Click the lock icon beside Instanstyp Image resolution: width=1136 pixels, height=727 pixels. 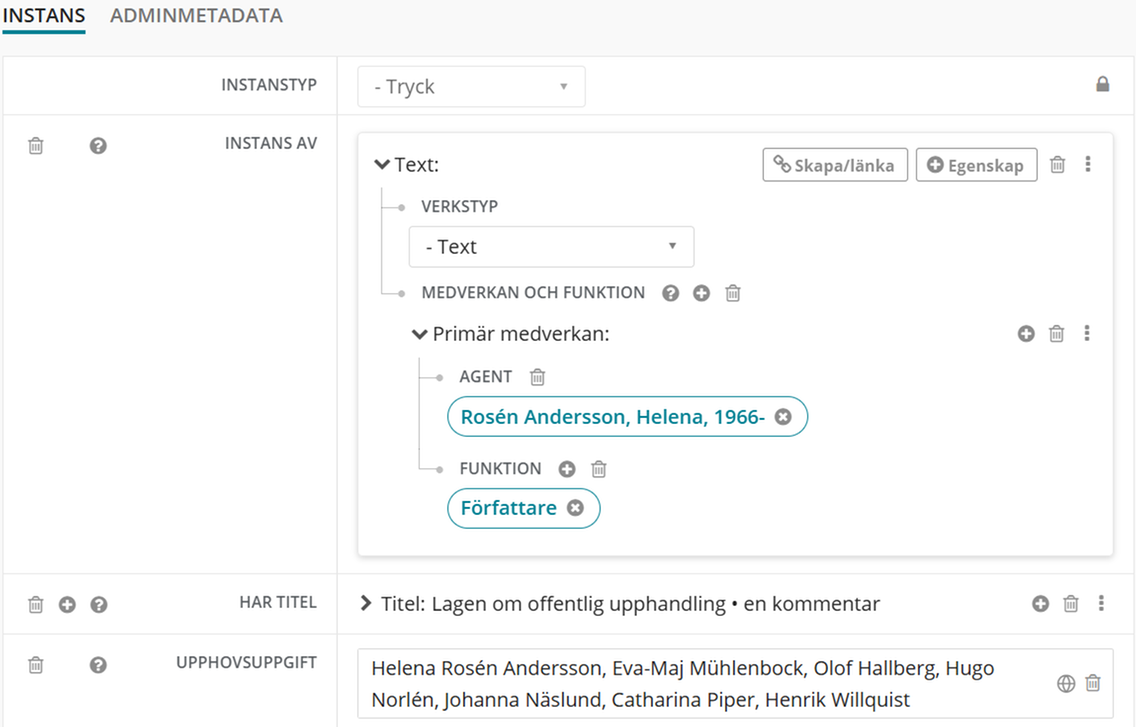coord(1103,85)
